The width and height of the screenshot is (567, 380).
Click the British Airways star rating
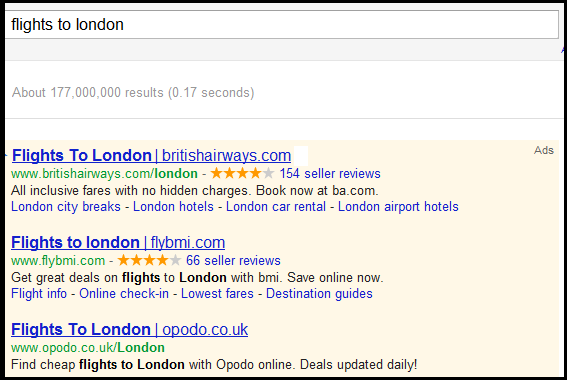(242, 173)
